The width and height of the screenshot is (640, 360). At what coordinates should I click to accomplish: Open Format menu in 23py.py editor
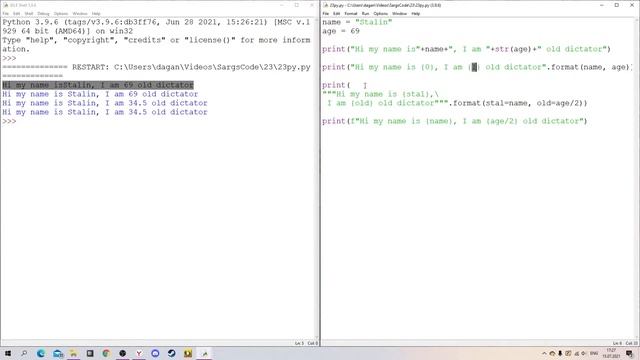pos(351,13)
